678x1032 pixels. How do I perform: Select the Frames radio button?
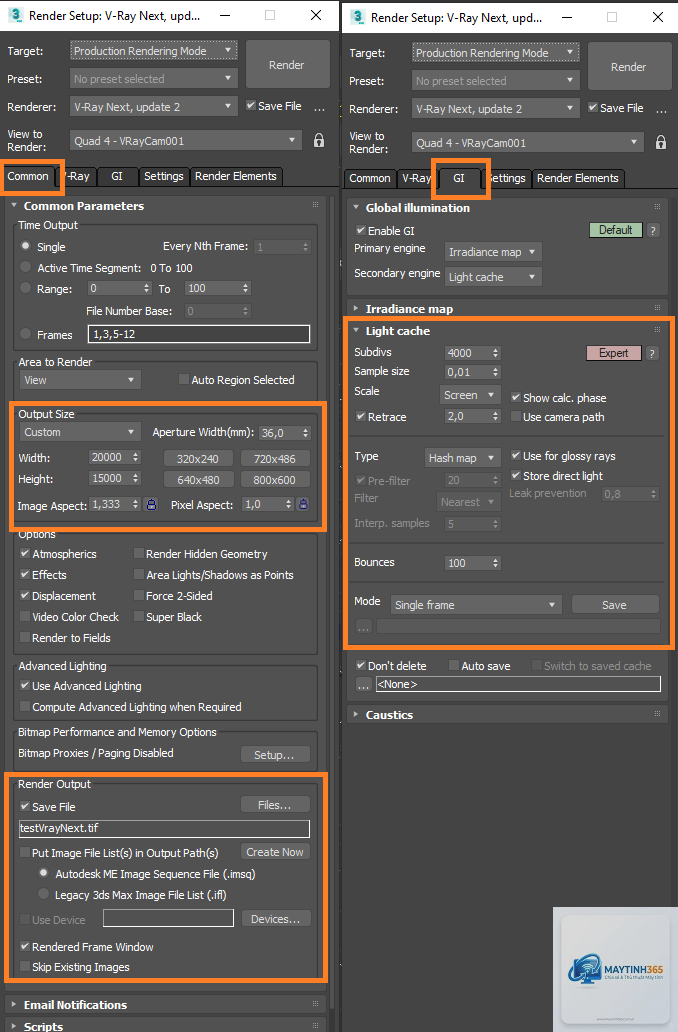click(26, 334)
